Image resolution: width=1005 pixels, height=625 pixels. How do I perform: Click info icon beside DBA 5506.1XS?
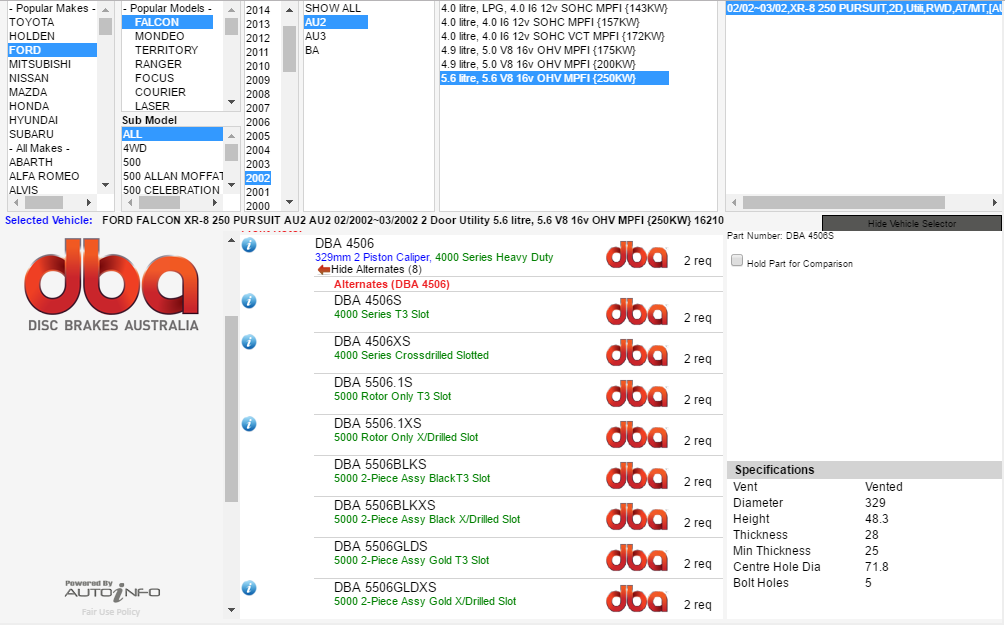[x=249, y=424]
